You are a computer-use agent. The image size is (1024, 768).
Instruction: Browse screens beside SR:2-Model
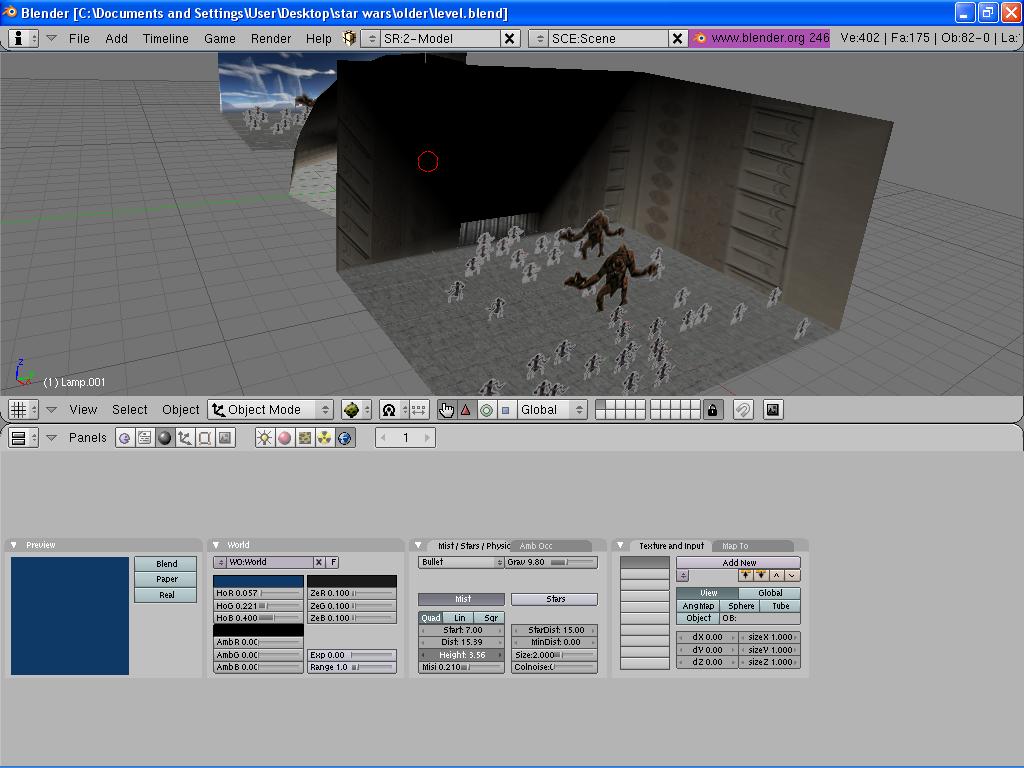pos(371,39)
